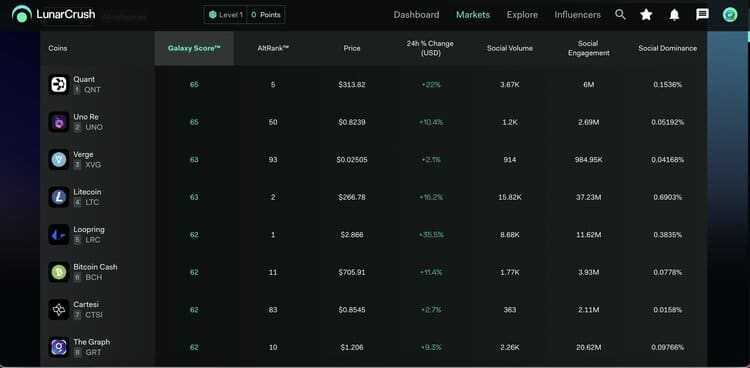The image size is (750, 368).
Task: Sort by Price column header
Action: pos(352,48)
